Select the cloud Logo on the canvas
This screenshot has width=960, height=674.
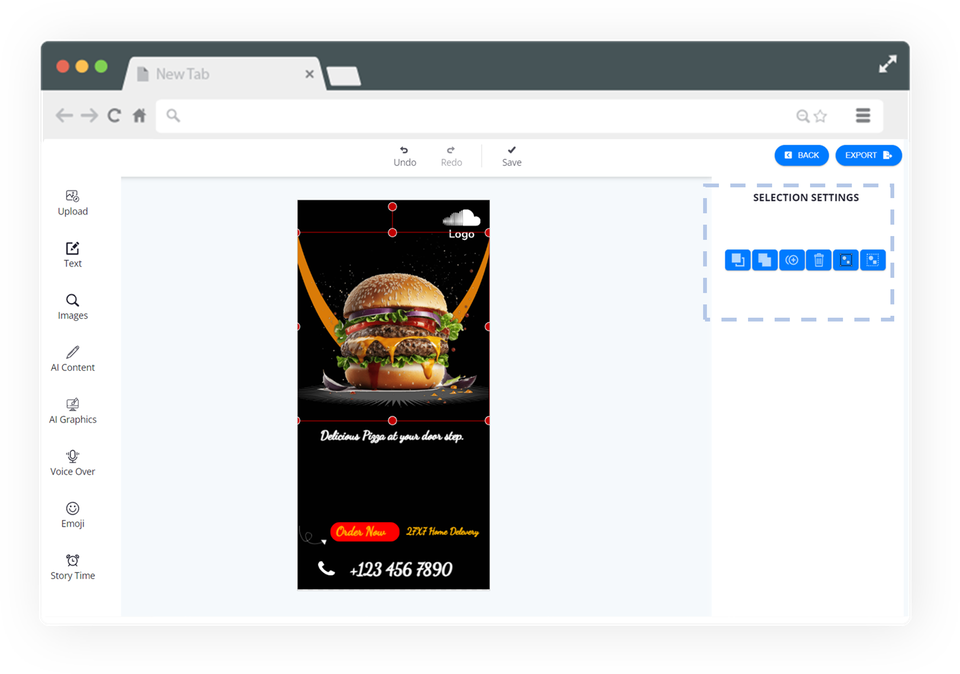462,224
